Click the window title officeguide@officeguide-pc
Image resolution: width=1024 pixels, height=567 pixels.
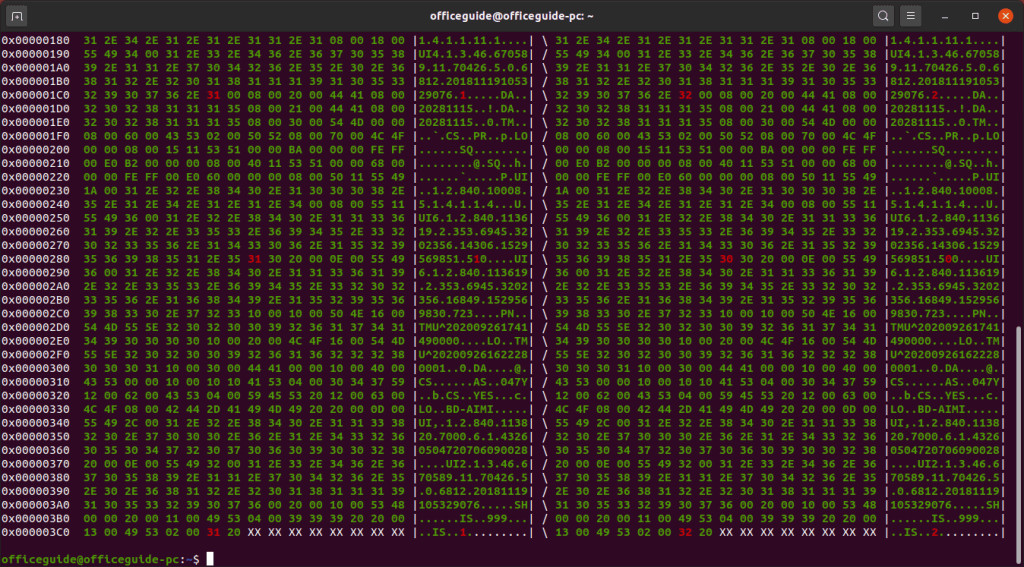point(511,16)
